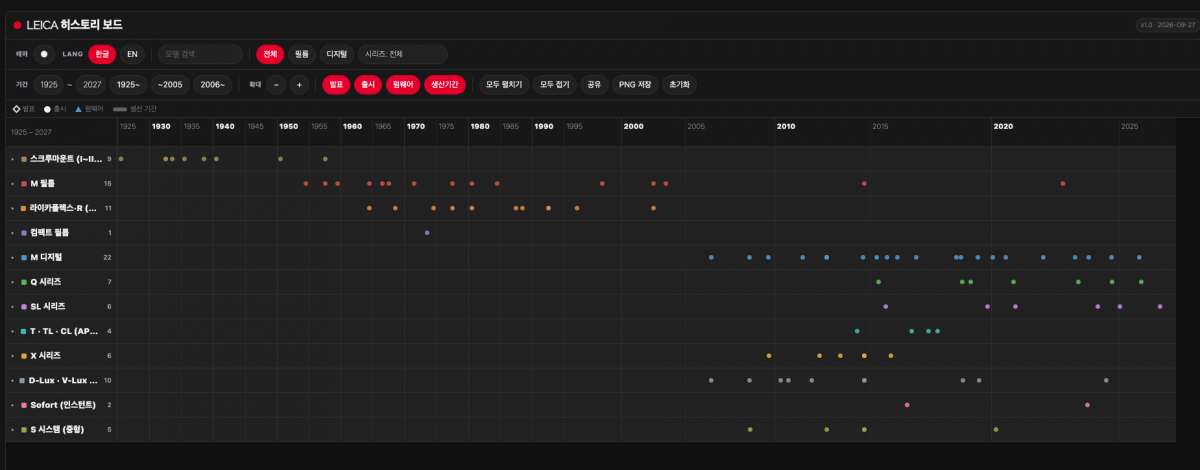This screenshot has width=1200, height=470.
Task: Expand the X 시리즈 row
Action: [13, 356]
